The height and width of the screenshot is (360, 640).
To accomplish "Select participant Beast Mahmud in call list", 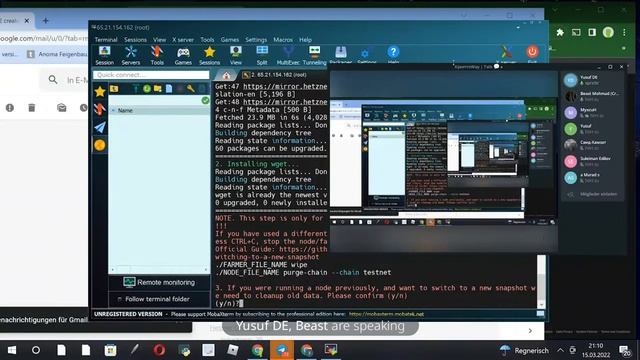I will click(591, 96).
